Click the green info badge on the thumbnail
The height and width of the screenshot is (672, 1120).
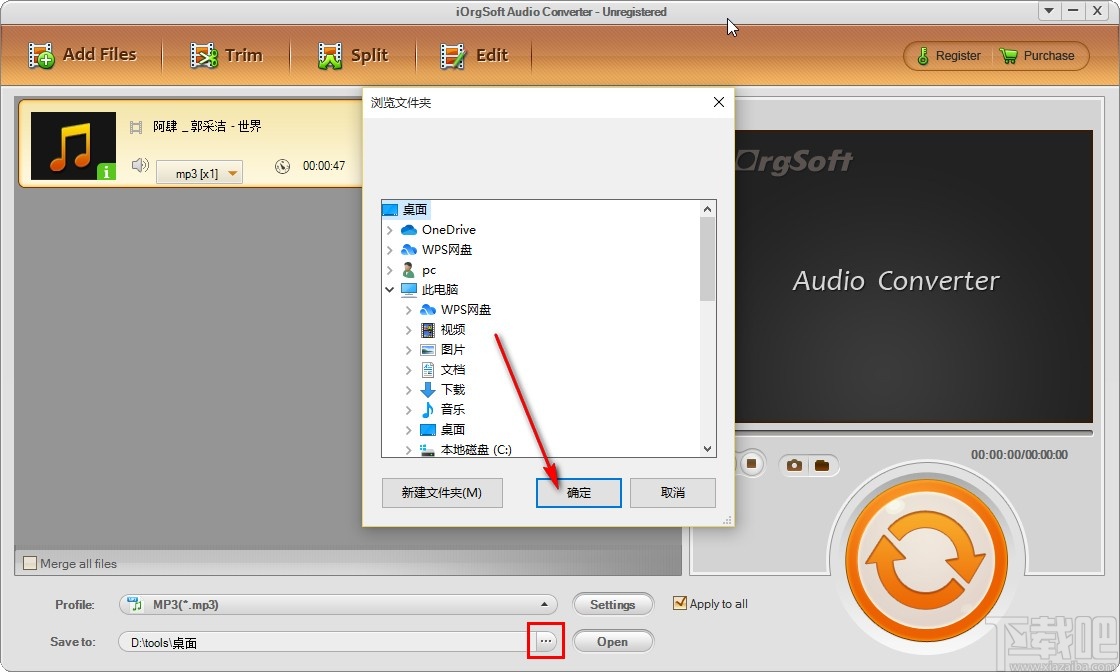click(x=106, y=171)
